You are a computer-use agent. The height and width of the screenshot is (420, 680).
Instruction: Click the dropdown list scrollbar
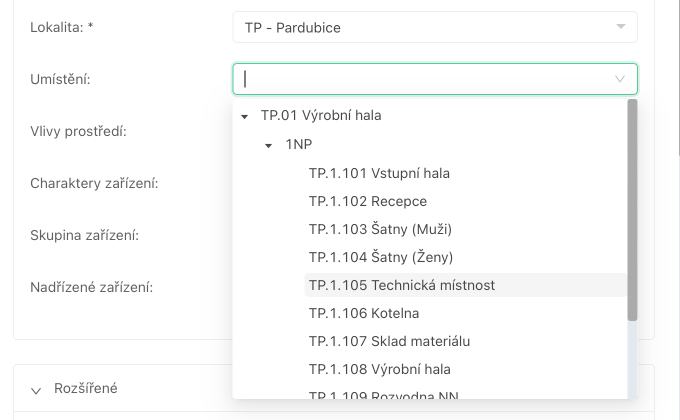[632, 210]
